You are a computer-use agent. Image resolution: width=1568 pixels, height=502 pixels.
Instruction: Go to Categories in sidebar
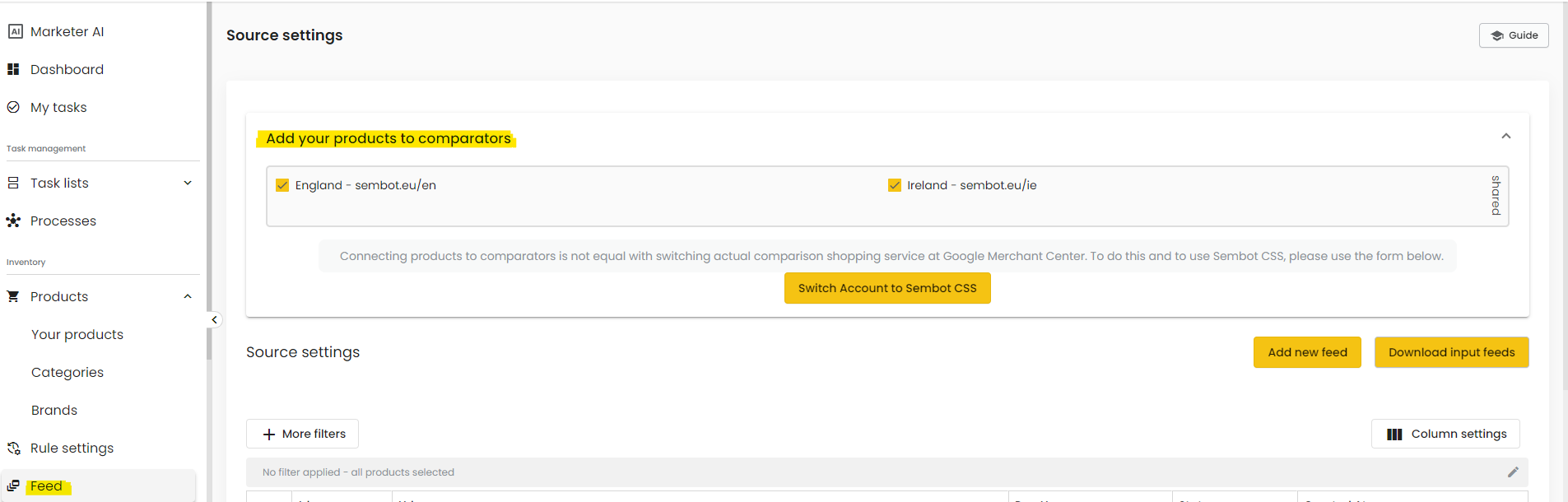click(67, 372)
